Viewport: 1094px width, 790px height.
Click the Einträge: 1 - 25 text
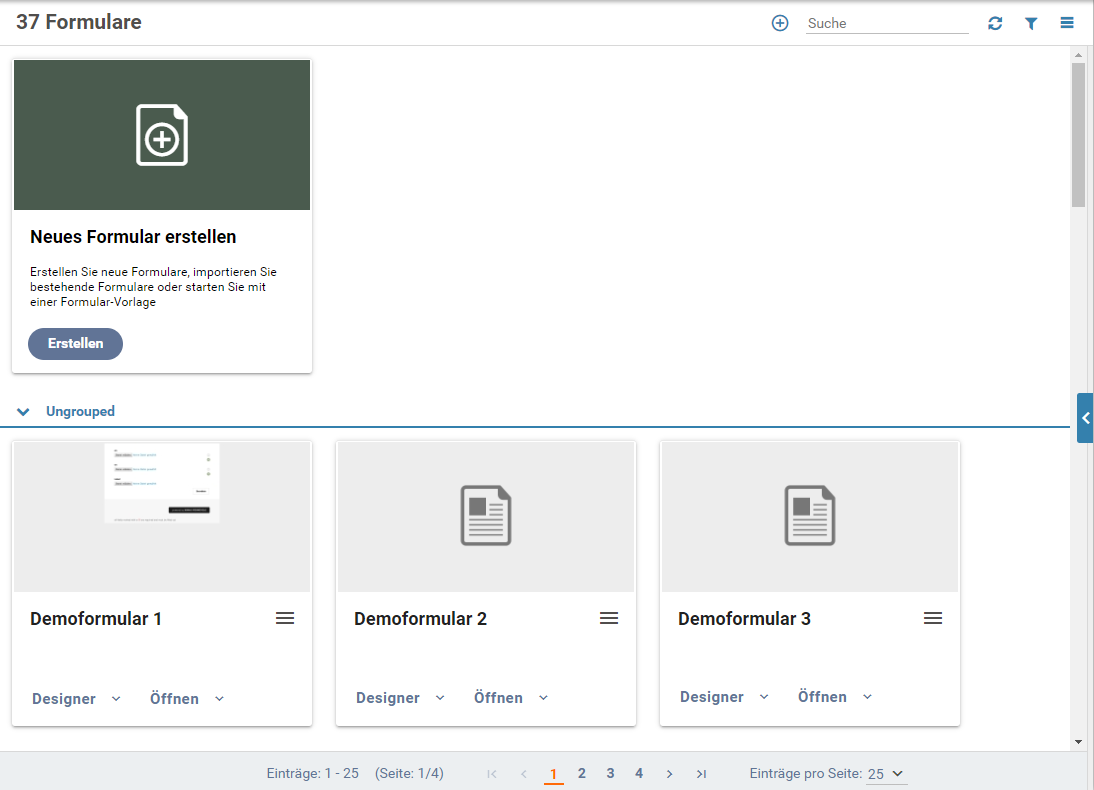pos(313,773)
